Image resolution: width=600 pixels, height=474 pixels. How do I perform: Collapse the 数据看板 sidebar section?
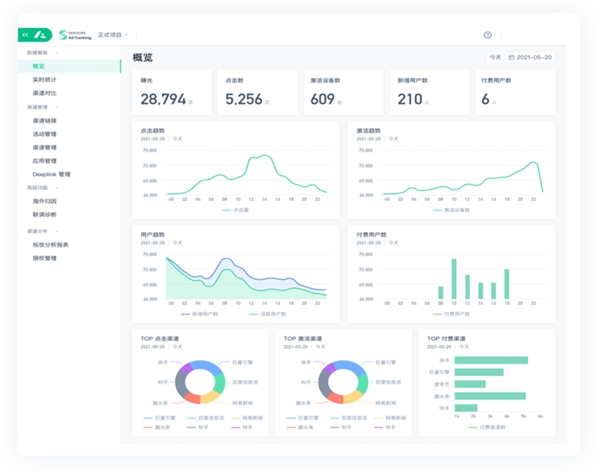pyautogui.click(x=57, y=52)
